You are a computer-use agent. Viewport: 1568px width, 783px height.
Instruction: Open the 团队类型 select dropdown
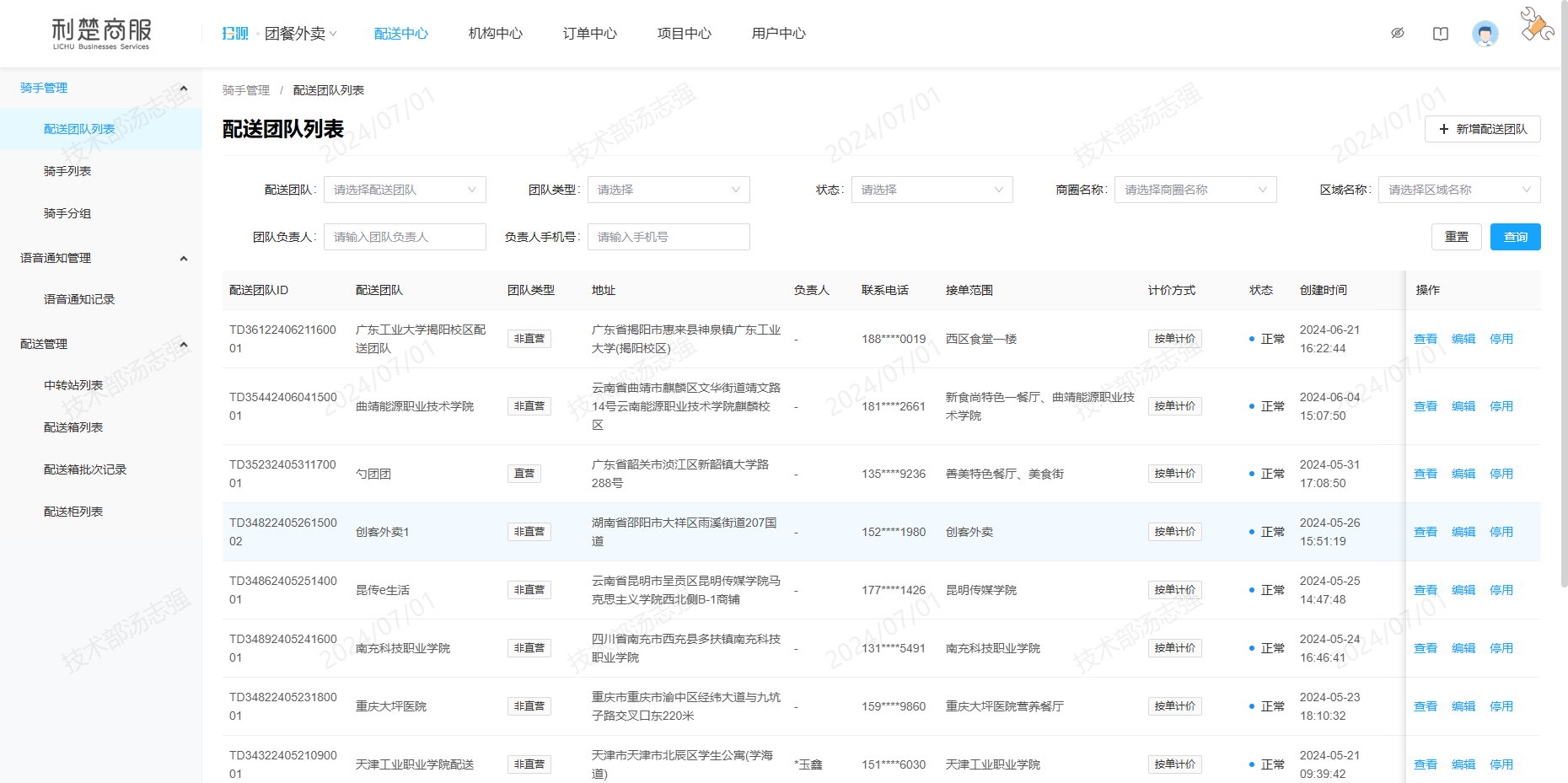(x=669, y=190)
